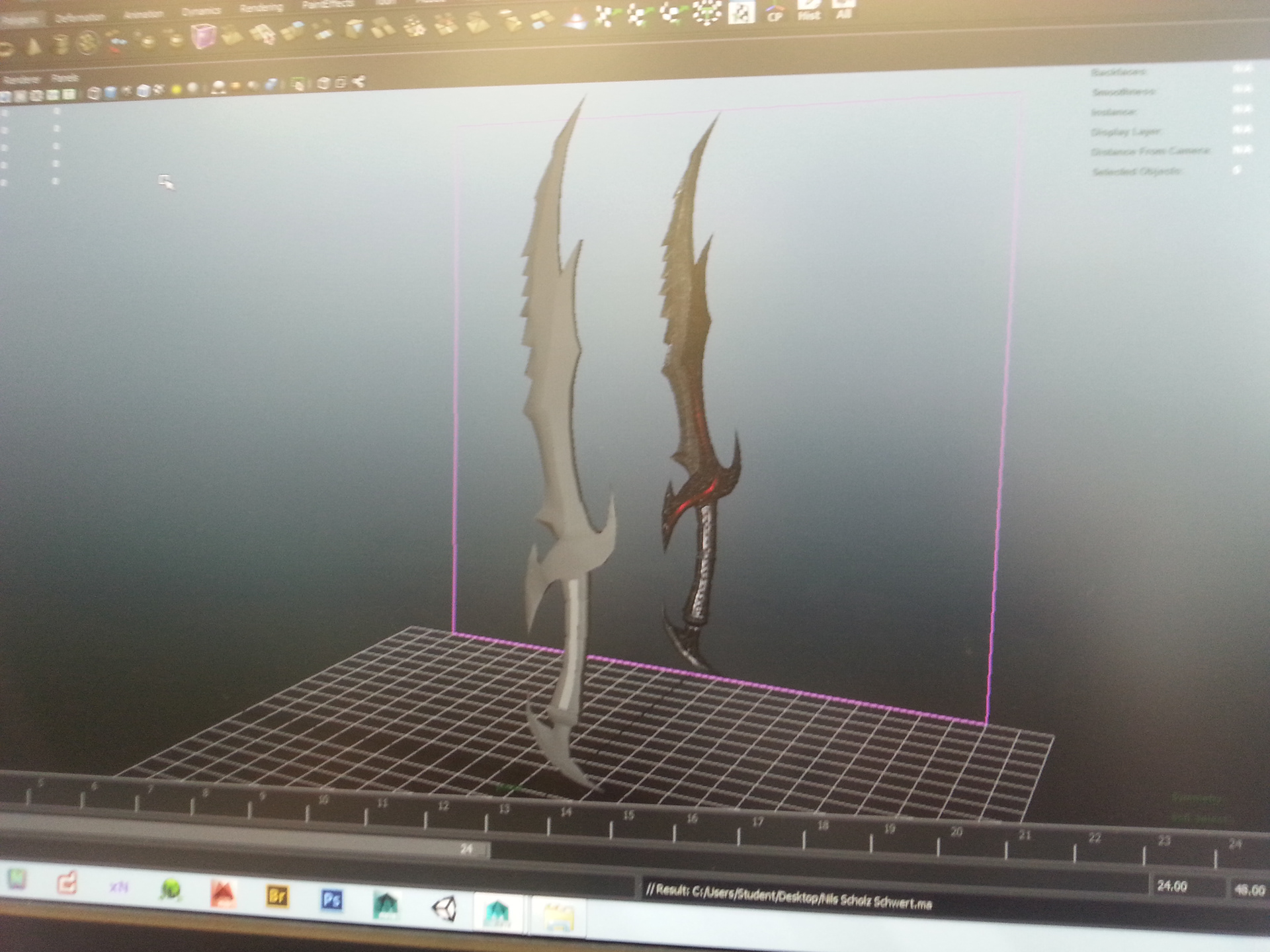The width and height of the screenshot is (1270, 952).
Task: Open the Panels viewport menu
Action: 64,78
